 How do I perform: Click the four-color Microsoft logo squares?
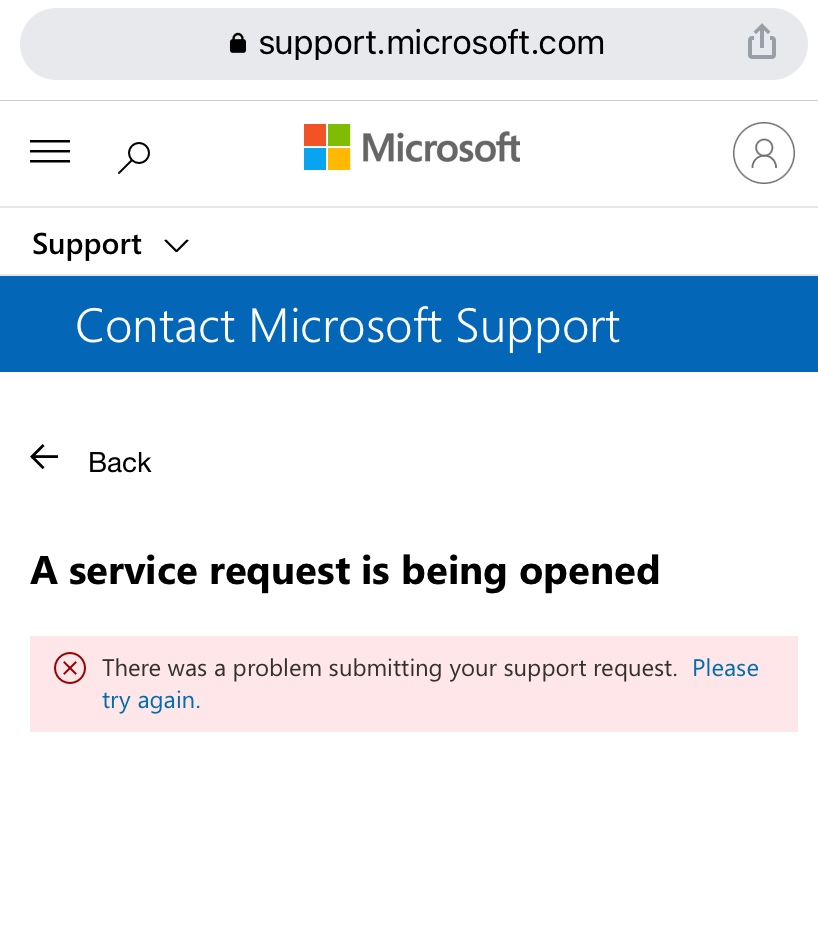327,147
